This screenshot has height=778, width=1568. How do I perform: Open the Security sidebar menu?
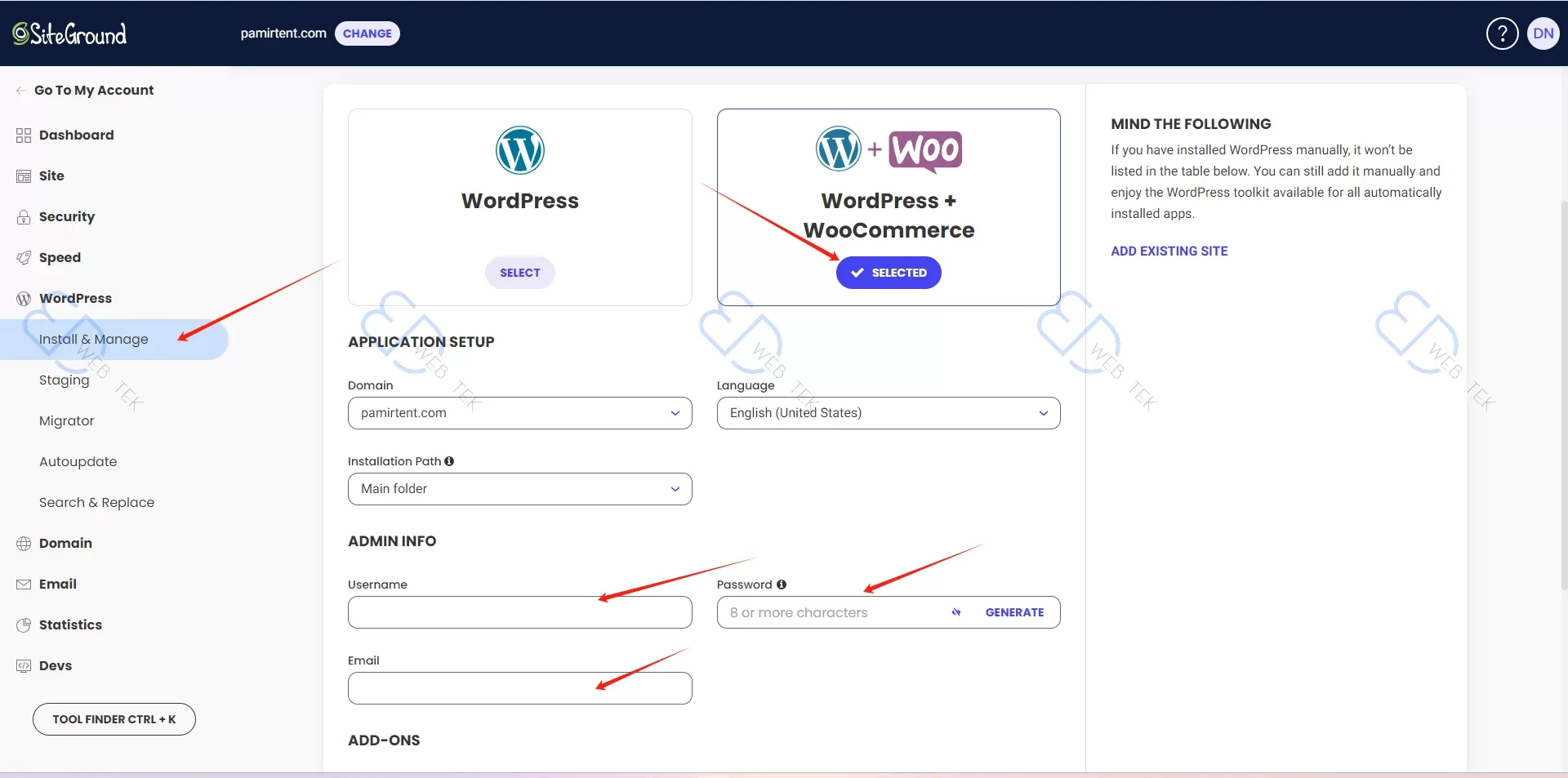pos(67,217)
